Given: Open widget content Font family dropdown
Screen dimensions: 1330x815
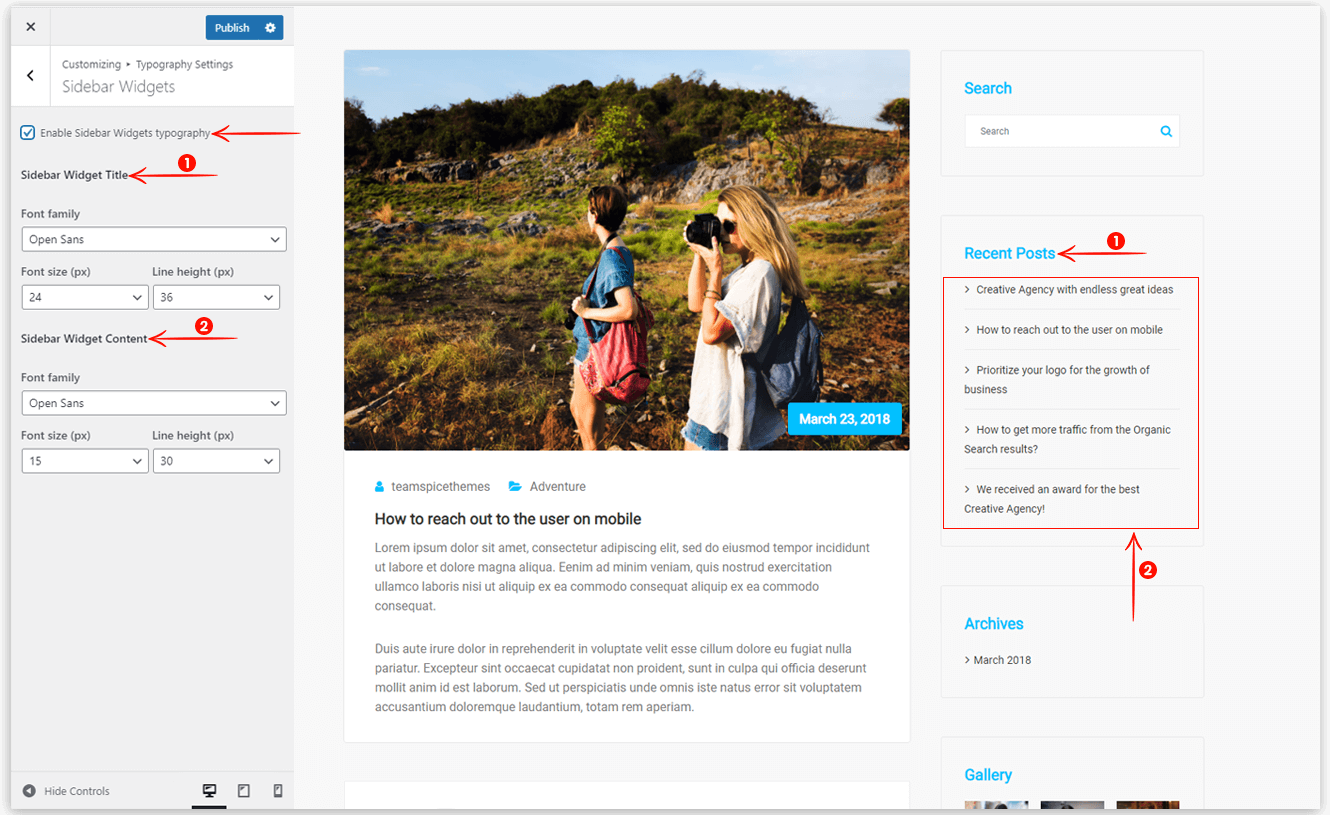Looking at the screenshot, I should [154, 403].
